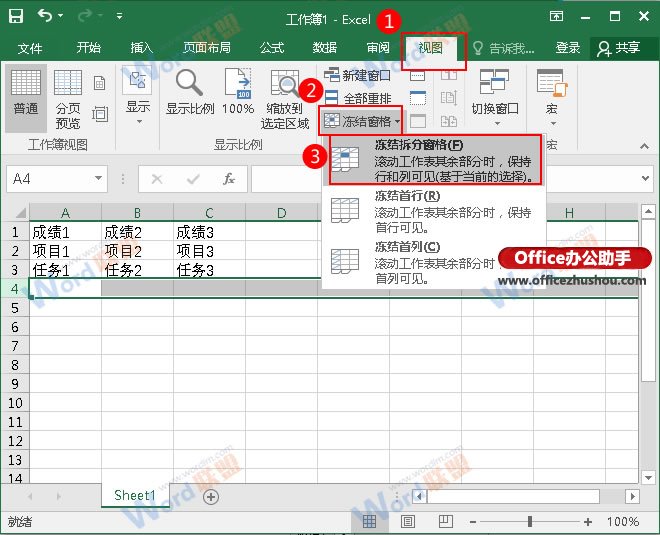Collapse the ribbon with the chevron
Screen dimensions: 660x535
click(x=644, y=146)
